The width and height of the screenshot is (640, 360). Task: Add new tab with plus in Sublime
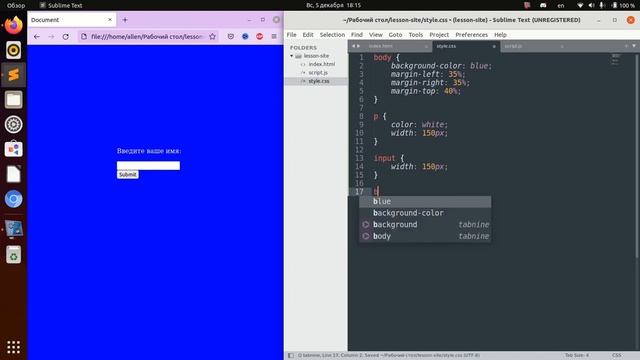[626, 46]
